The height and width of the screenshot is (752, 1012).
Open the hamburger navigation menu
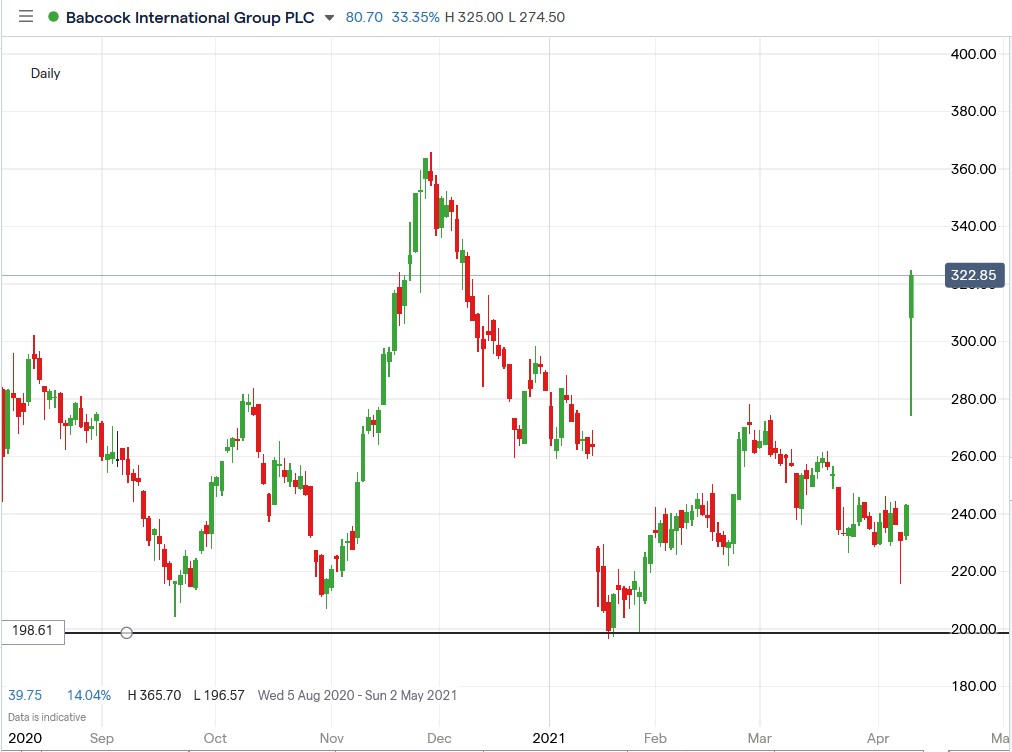[x=24, y=17]
